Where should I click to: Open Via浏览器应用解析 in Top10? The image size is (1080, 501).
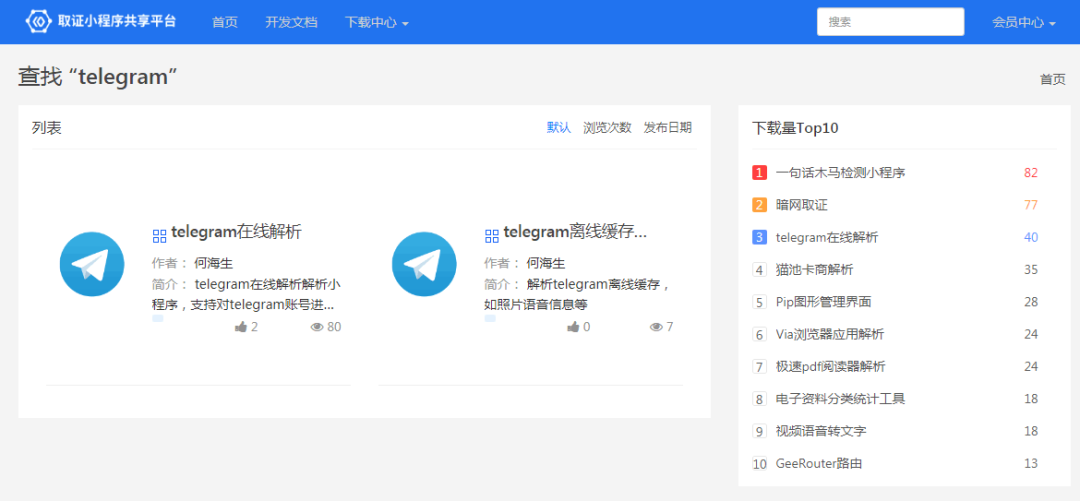[829, 334]
